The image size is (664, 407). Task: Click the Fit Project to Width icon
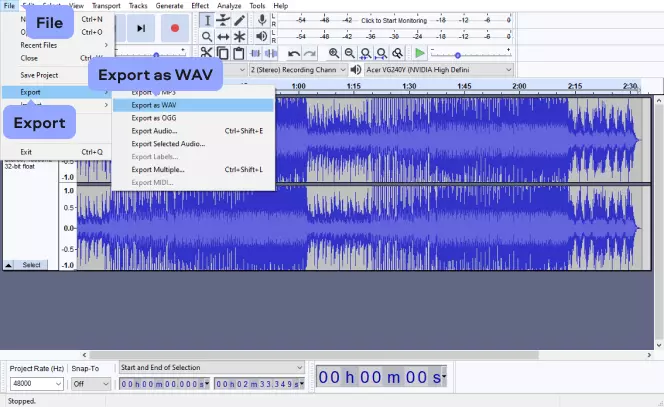coord(381,53)
